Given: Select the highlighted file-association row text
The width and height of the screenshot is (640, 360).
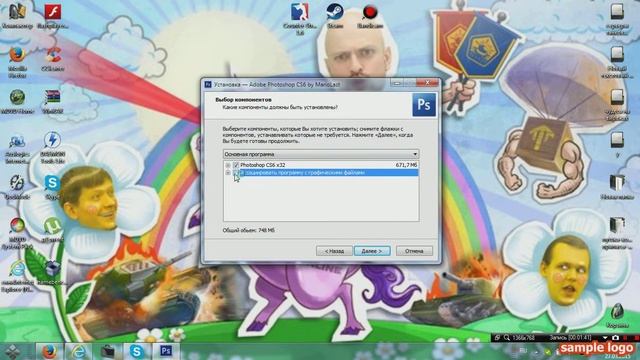Looking at the screenshot, I should click(303, 173).
